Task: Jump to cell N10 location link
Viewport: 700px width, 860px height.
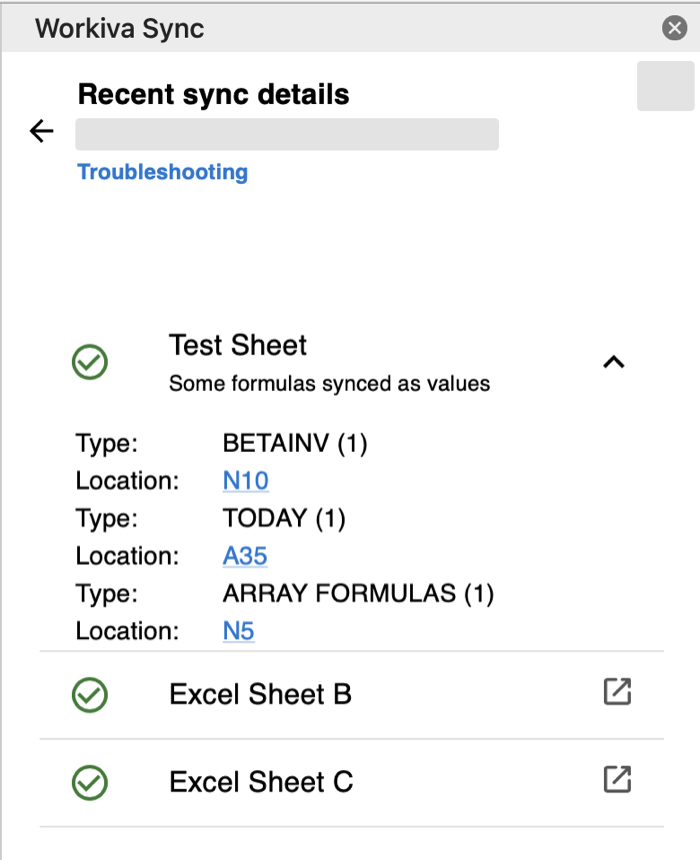Action: [x=245, y=481]
